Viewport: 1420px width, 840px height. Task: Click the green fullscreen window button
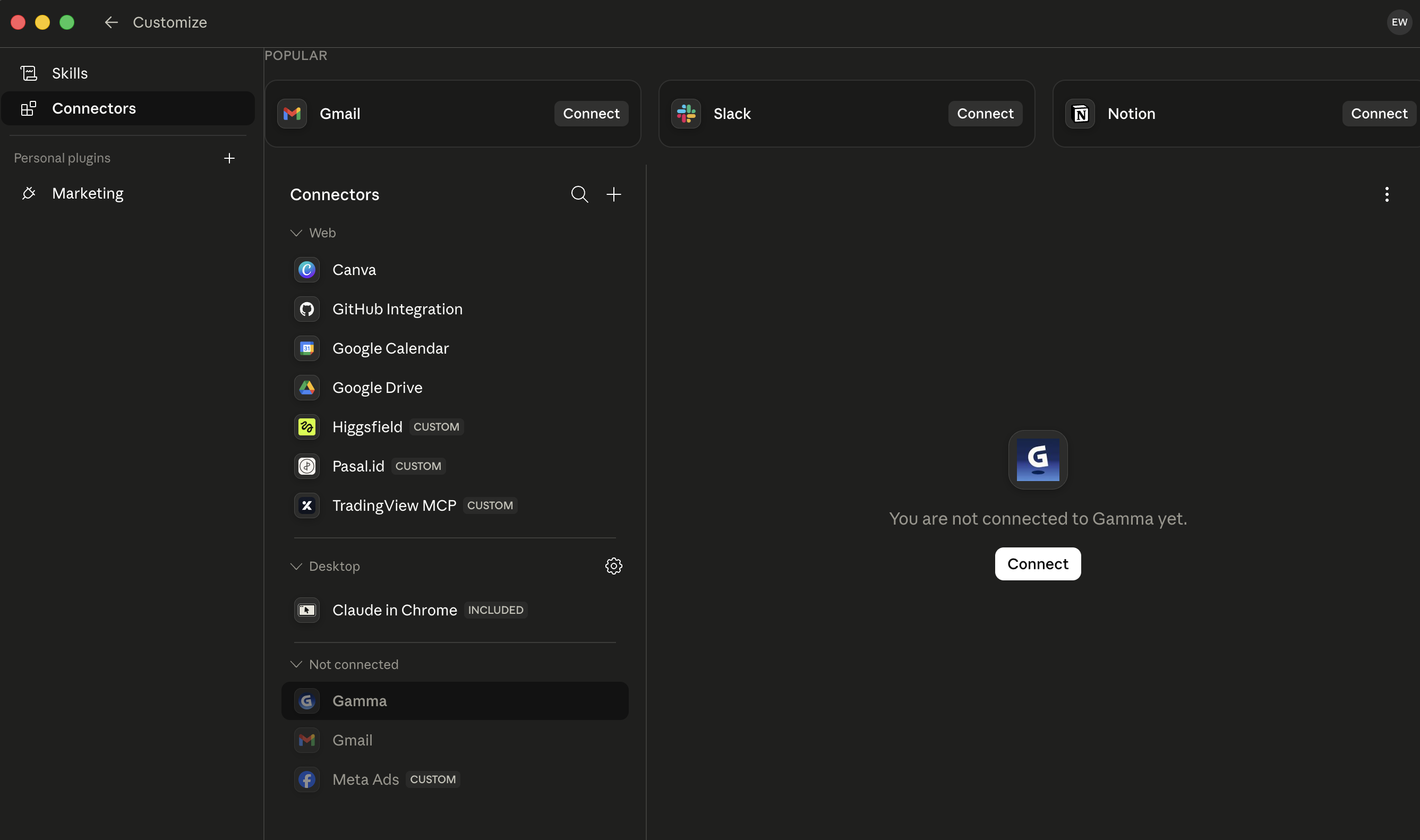[67, 23]
